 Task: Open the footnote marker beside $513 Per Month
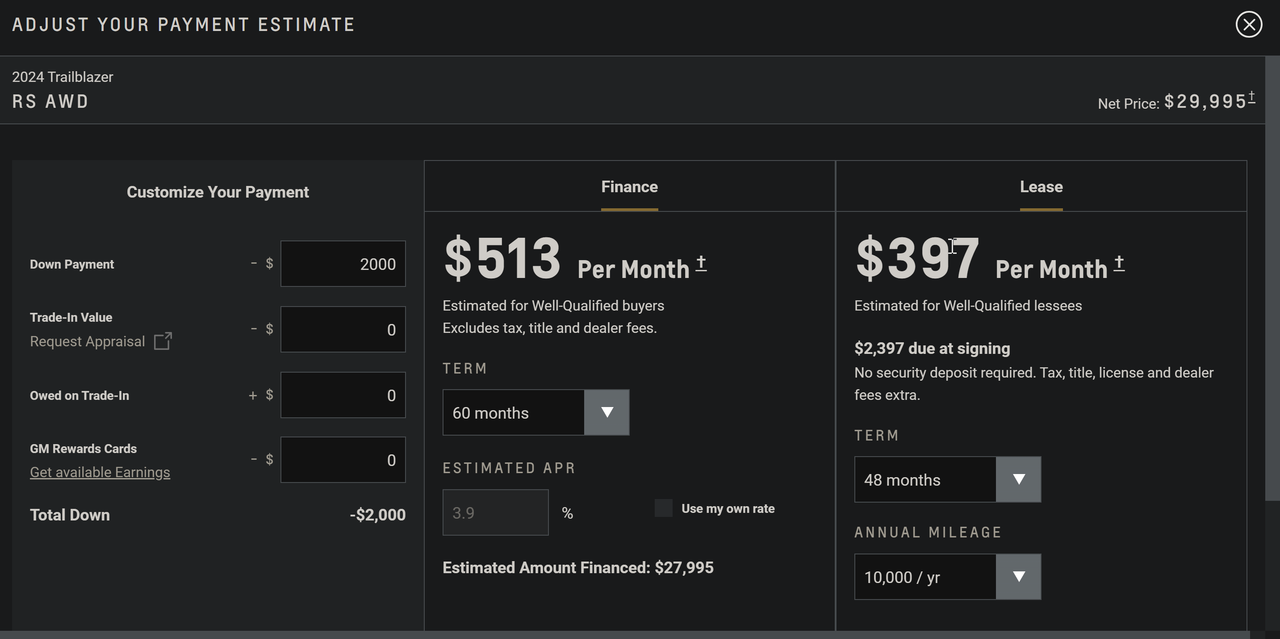[x=701, y=263]
